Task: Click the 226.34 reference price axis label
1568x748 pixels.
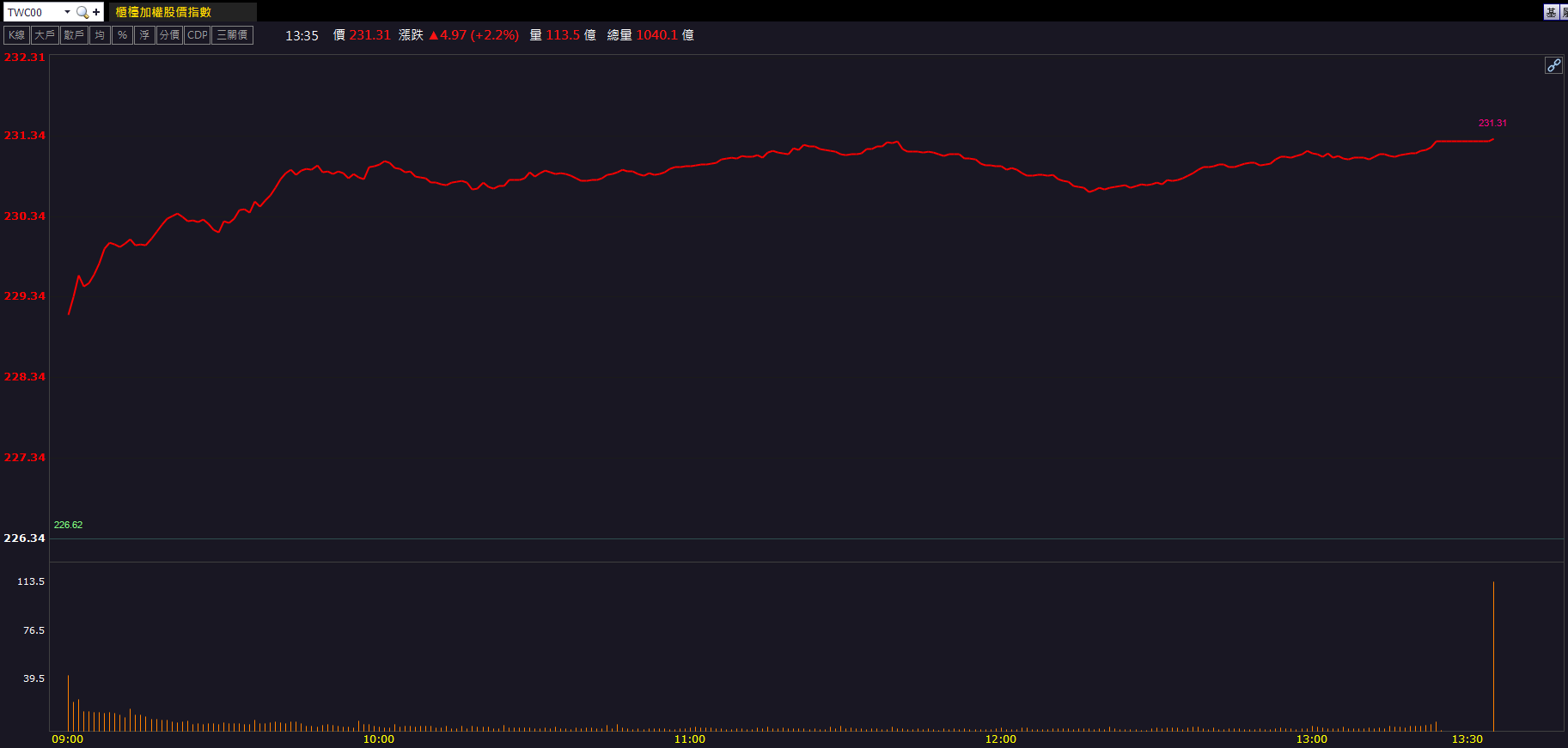Action: coord(24,538)
